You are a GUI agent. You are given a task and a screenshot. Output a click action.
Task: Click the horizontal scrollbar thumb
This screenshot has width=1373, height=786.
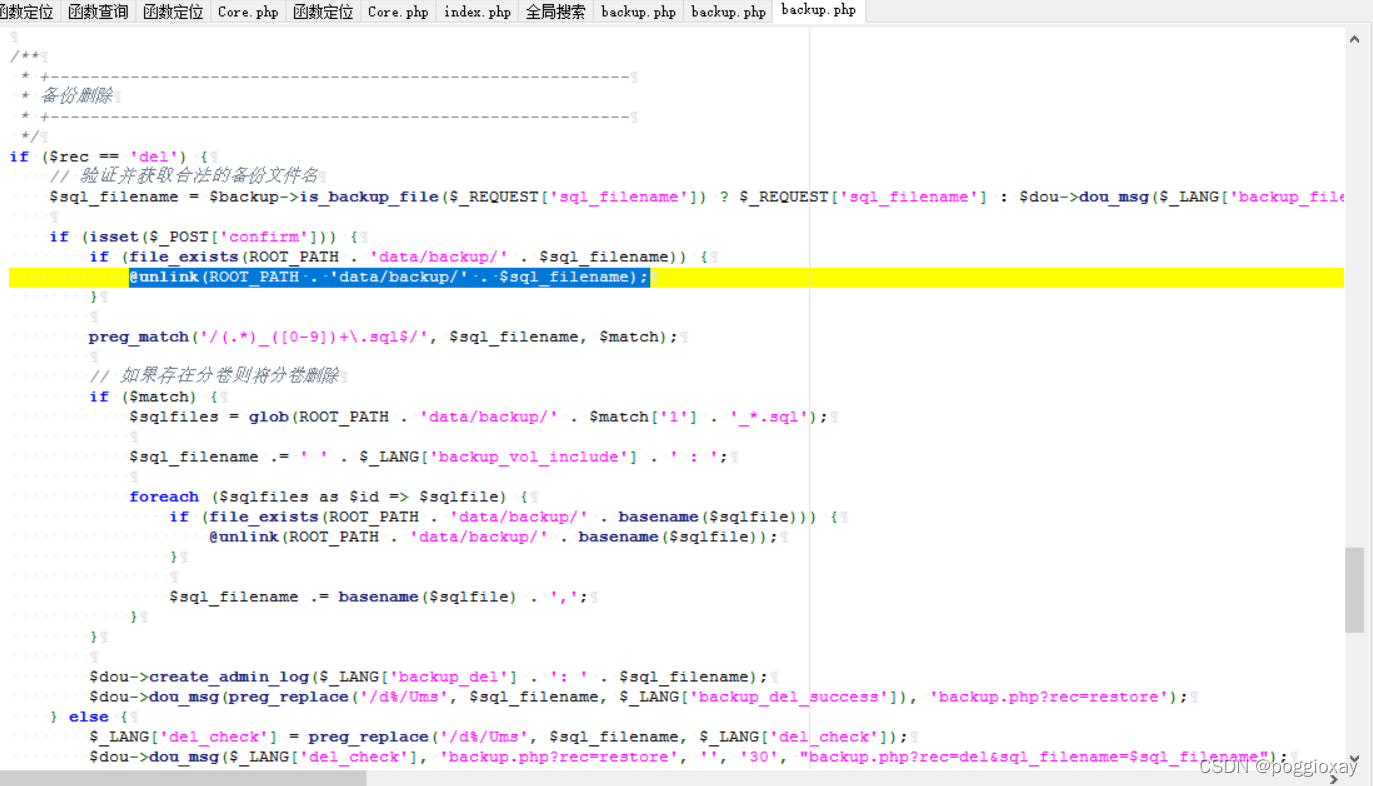coord(183,778)
